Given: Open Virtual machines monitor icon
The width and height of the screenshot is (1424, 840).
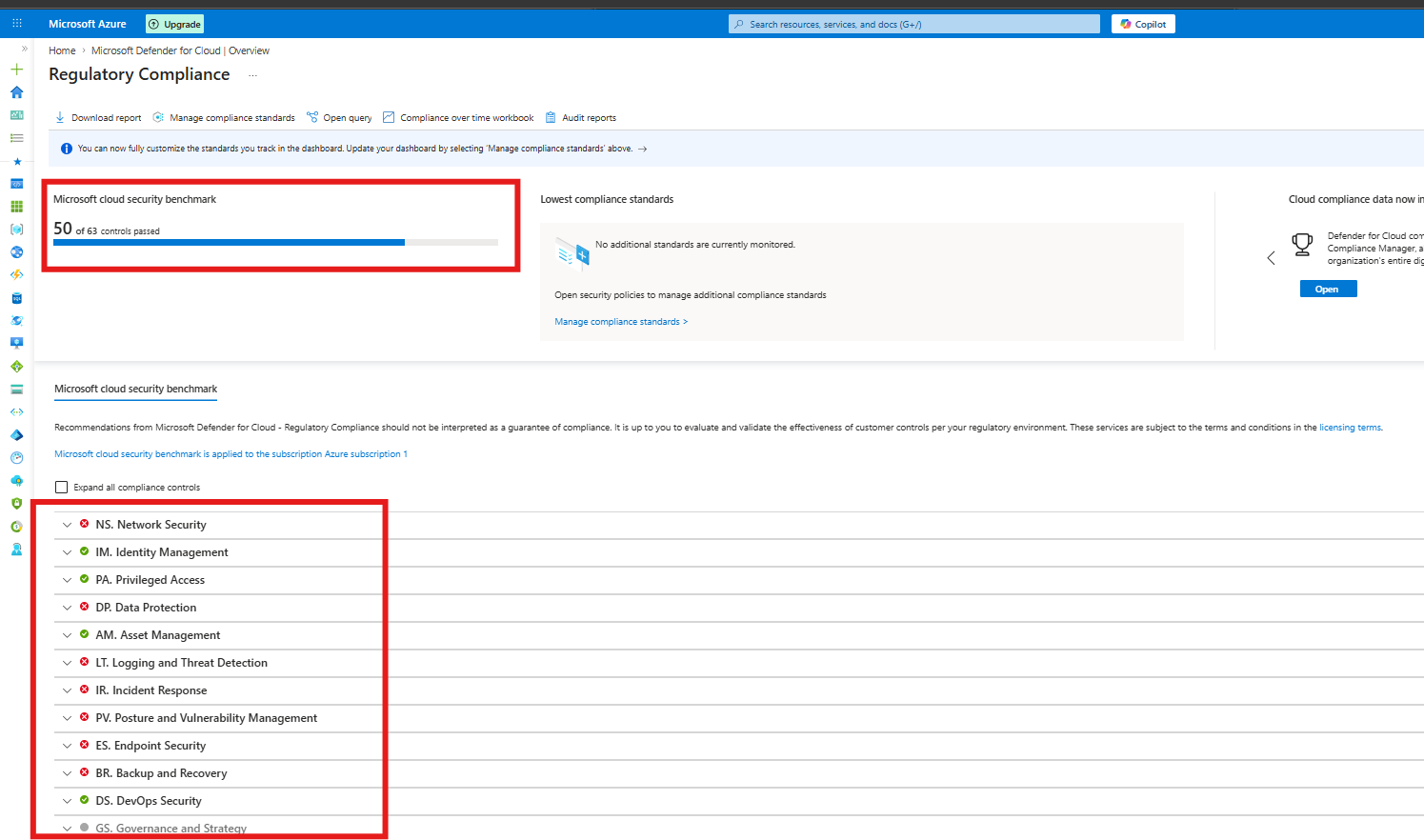Looking at the screenshot, I should pos(16,343).
